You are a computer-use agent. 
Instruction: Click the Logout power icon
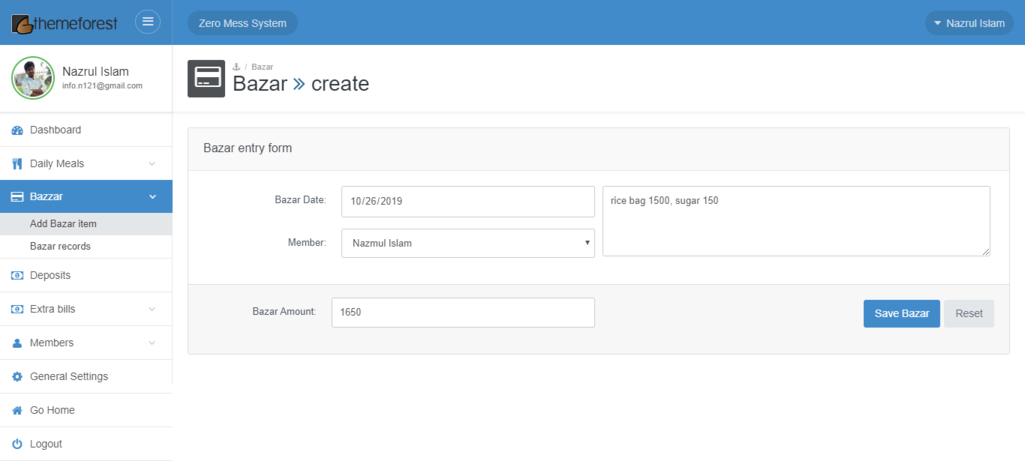coord(17,444)
